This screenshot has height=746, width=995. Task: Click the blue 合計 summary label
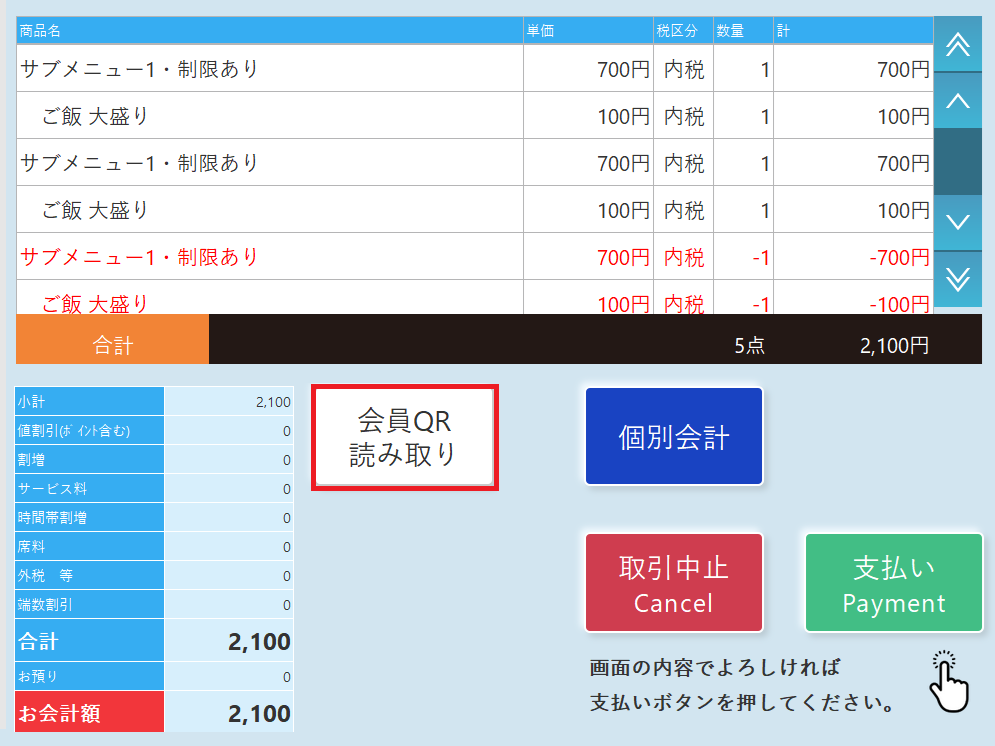click(89, 641)
